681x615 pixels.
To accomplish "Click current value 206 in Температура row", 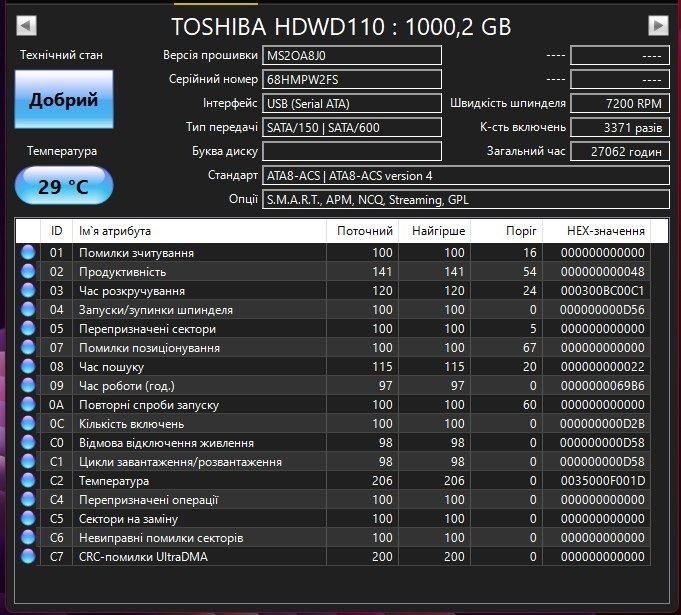I will 382,481.
